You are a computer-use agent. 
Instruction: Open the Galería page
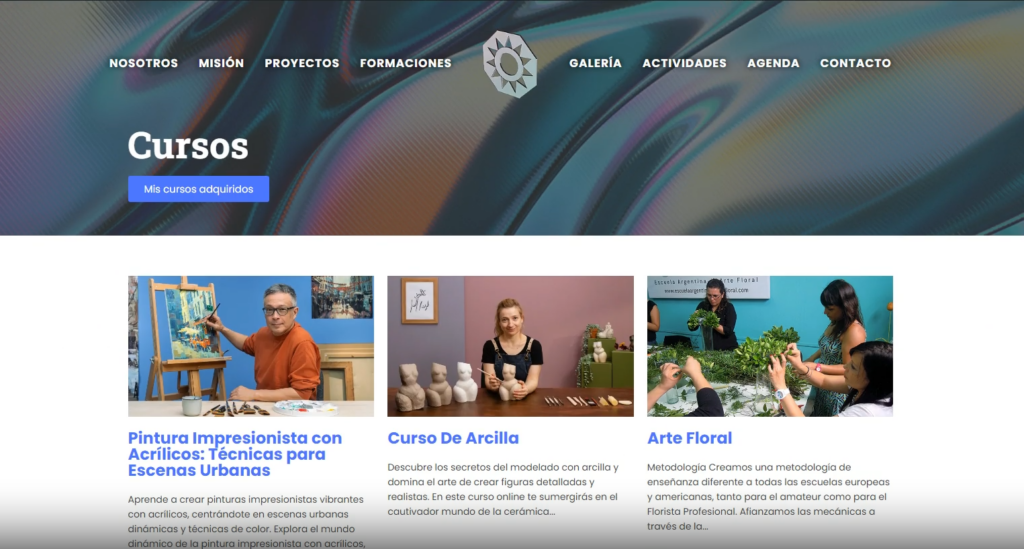595,63
